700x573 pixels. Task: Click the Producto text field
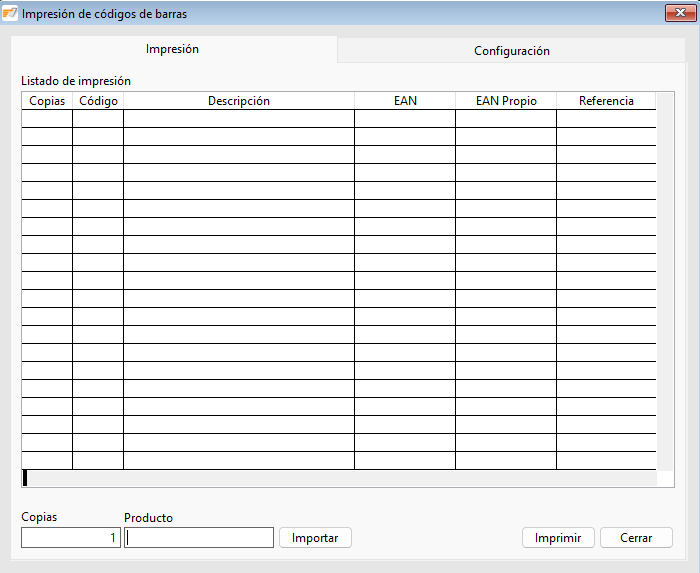[199, 538]
